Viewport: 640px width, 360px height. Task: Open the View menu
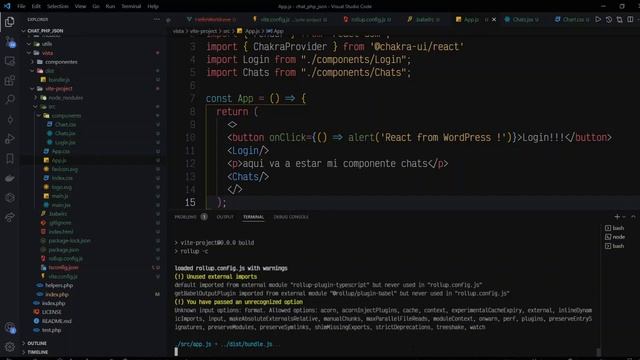point(80,6)
